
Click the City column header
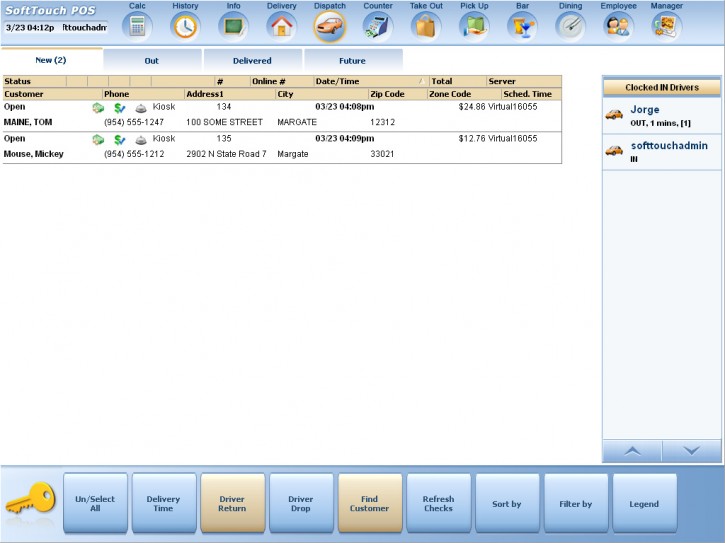(x=322, y=94)
